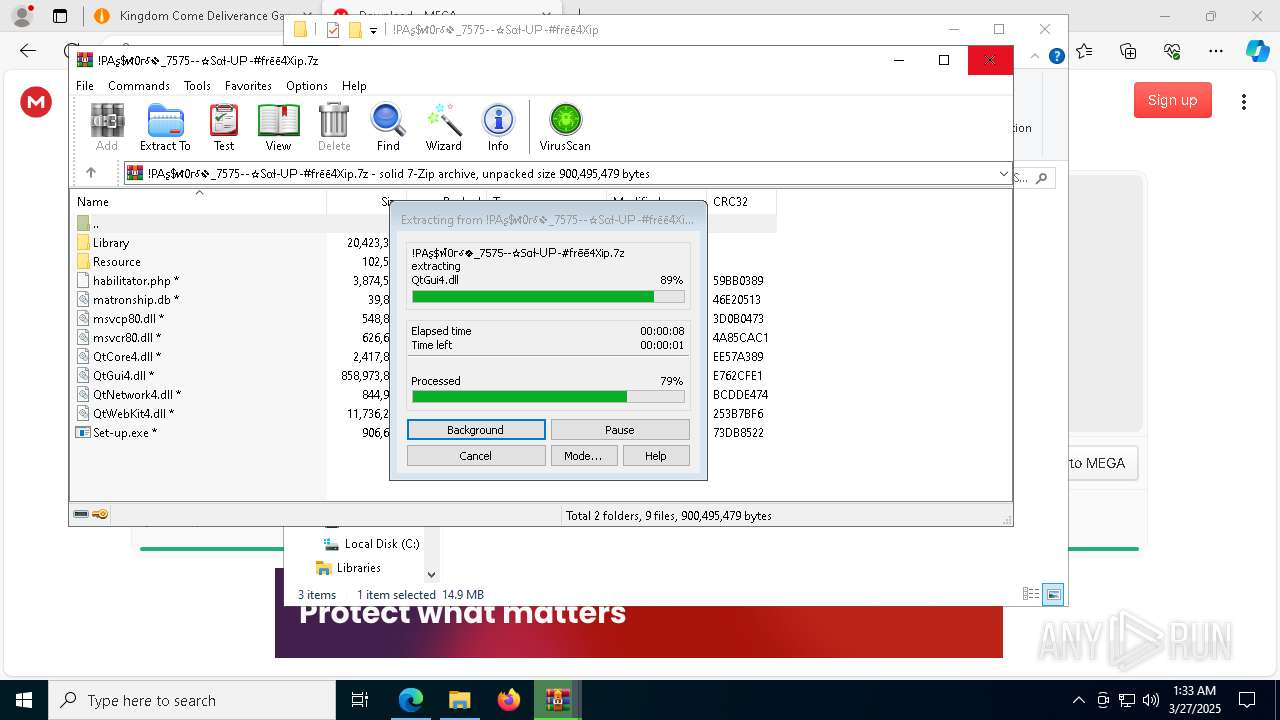This screenshot has height=720, width=1280.
Task: Launch the Wizard tool icon
Action: click(x=443, y=127)
